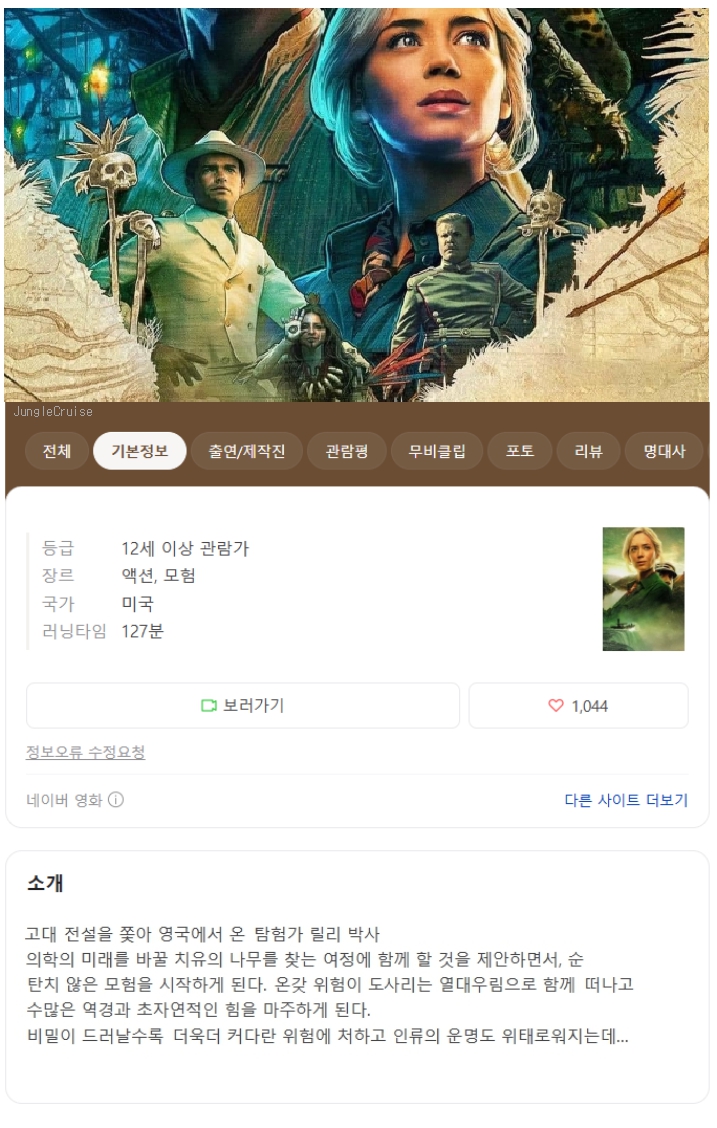Open the 포토 tab

(x=519, y=451)
